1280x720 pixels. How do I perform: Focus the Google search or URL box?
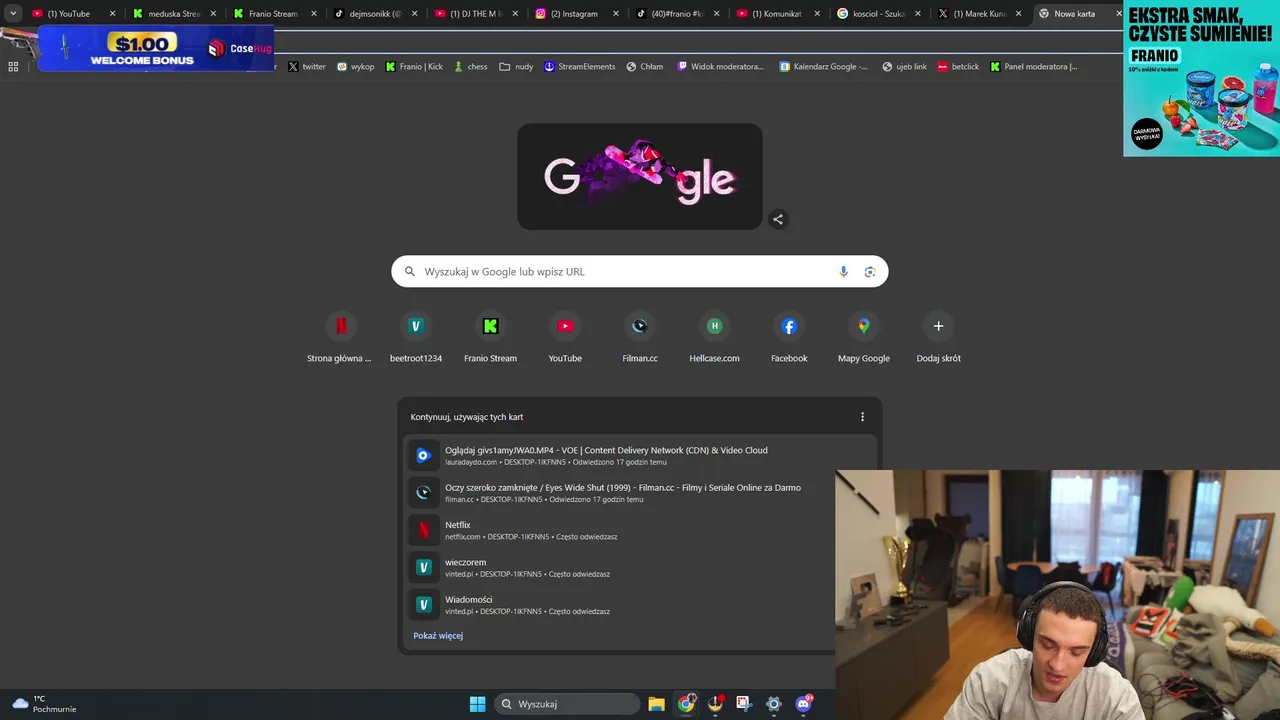[x=640, y=272]
